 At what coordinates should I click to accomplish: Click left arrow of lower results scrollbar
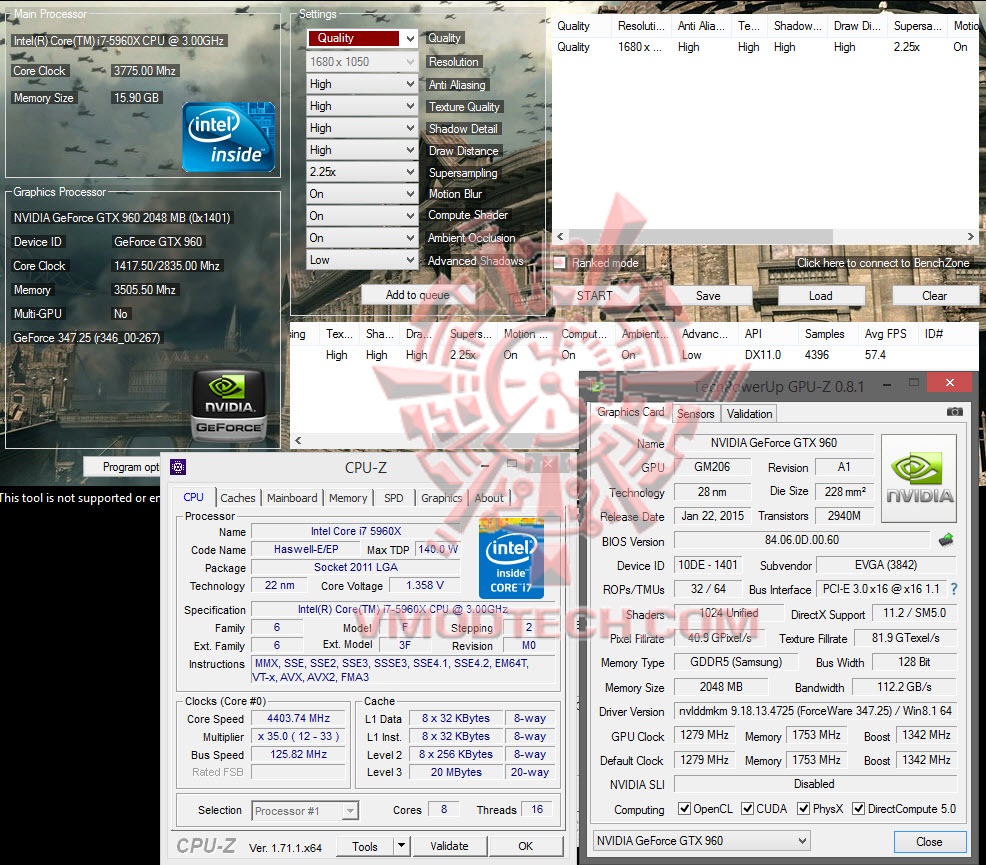pyautogui.click(x=299, y=440)
